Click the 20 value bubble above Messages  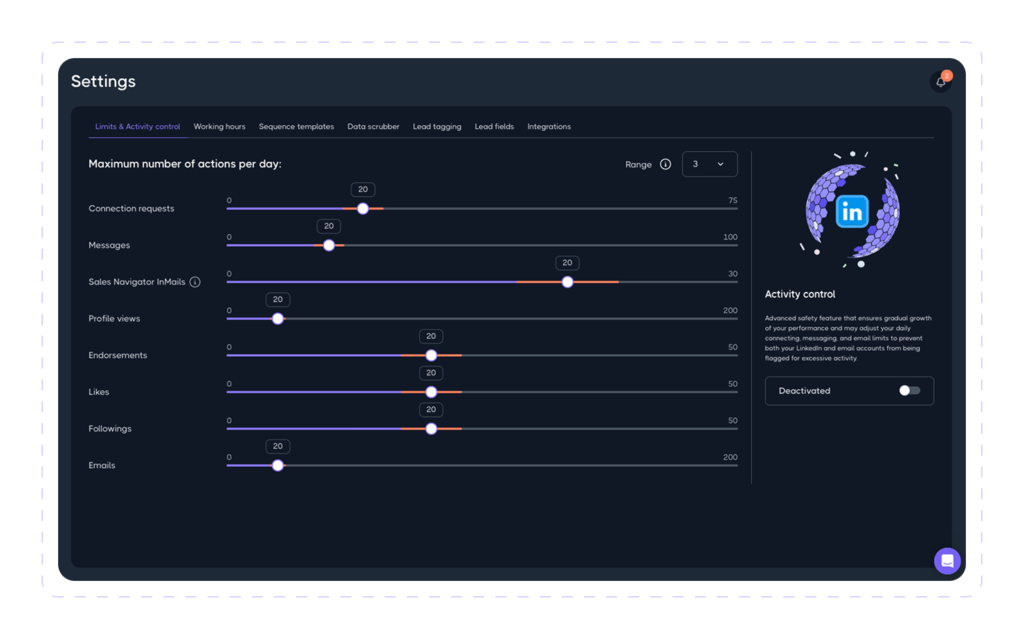[x=328, y=226]
